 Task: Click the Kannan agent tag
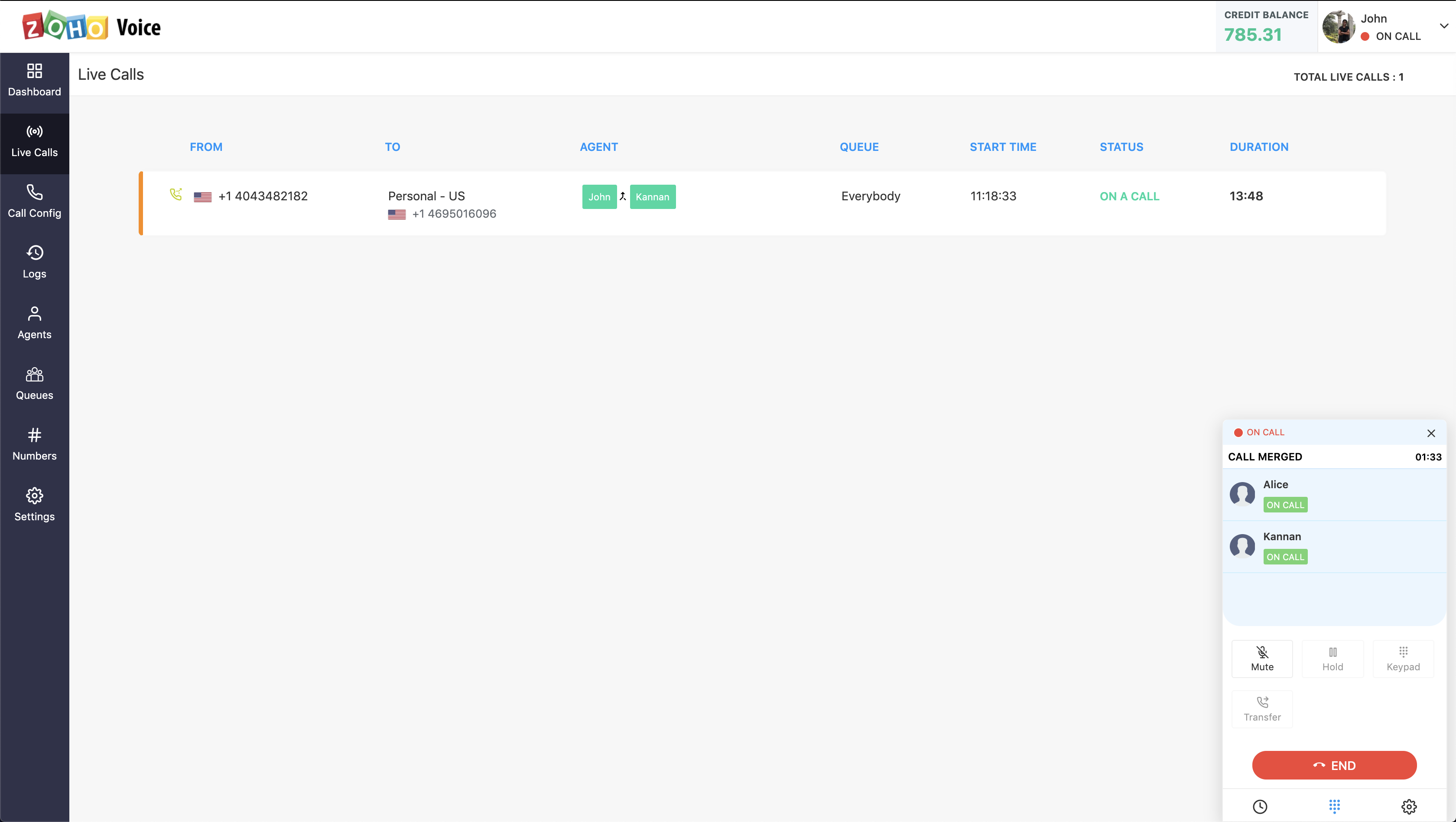[x=652, y=197]
